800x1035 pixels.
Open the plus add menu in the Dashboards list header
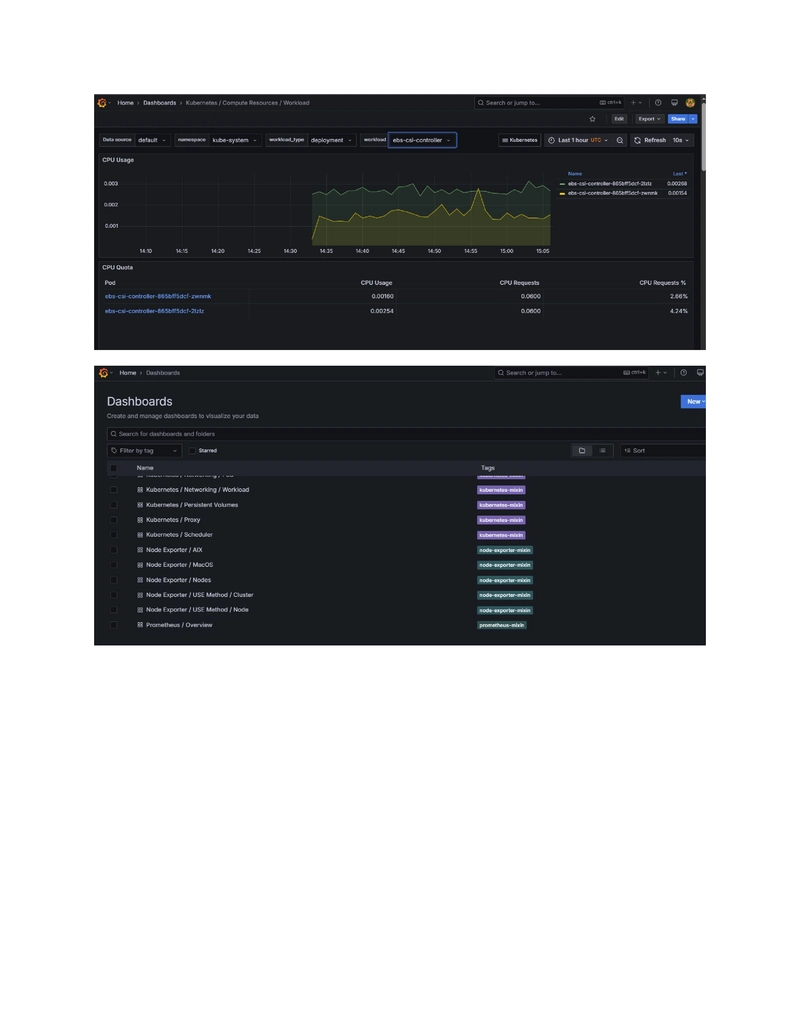(660, 373)
